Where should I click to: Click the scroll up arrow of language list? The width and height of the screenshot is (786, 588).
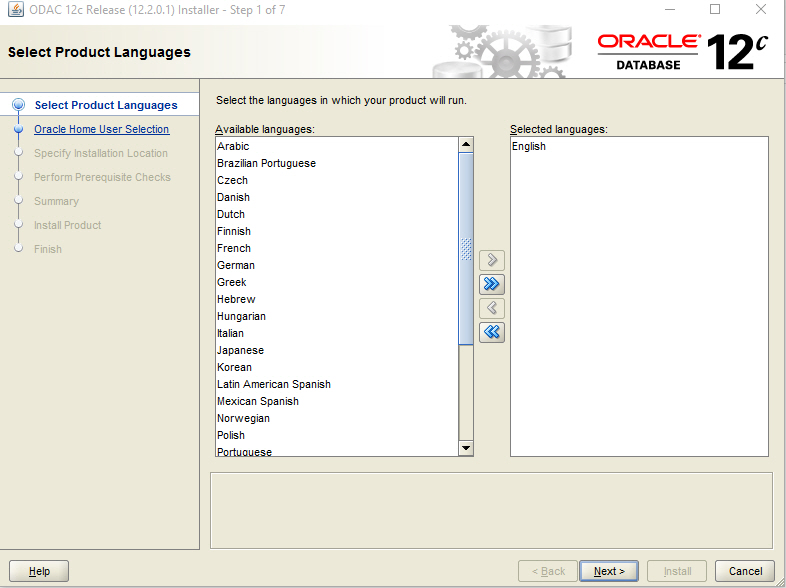pos(466,145)
